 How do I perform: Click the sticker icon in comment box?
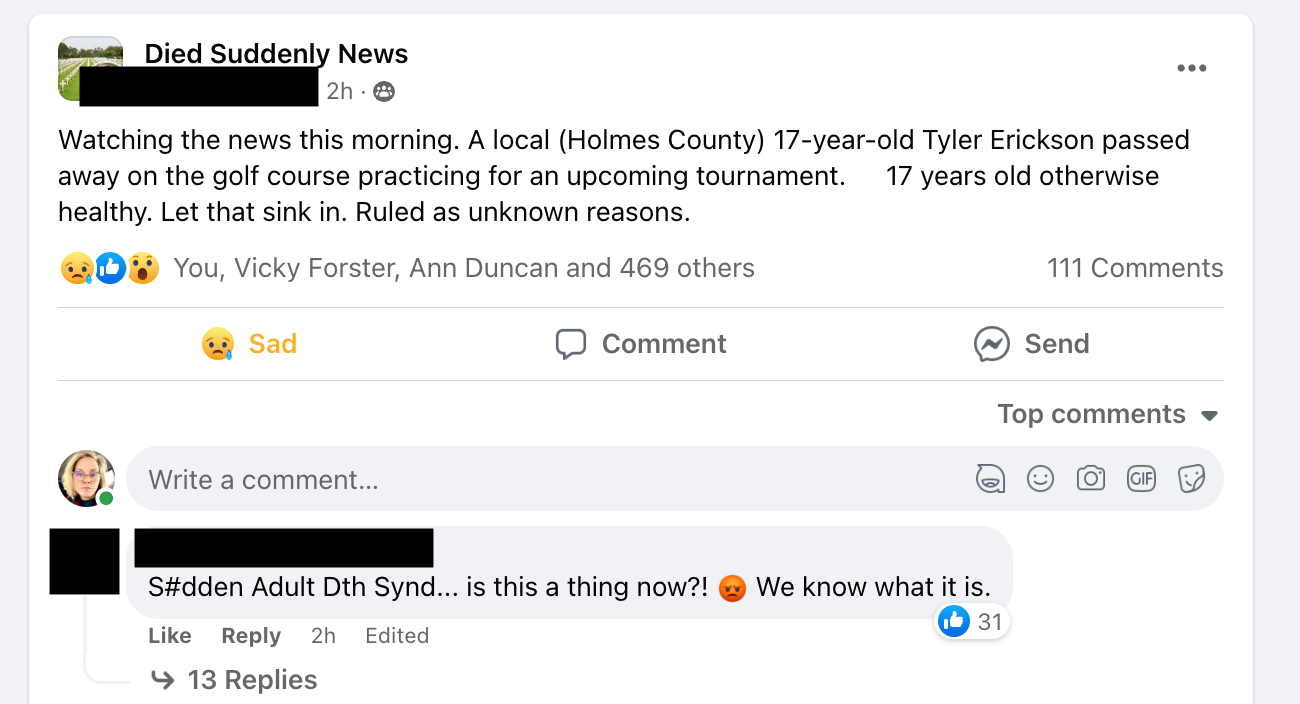coord(1191,479)
